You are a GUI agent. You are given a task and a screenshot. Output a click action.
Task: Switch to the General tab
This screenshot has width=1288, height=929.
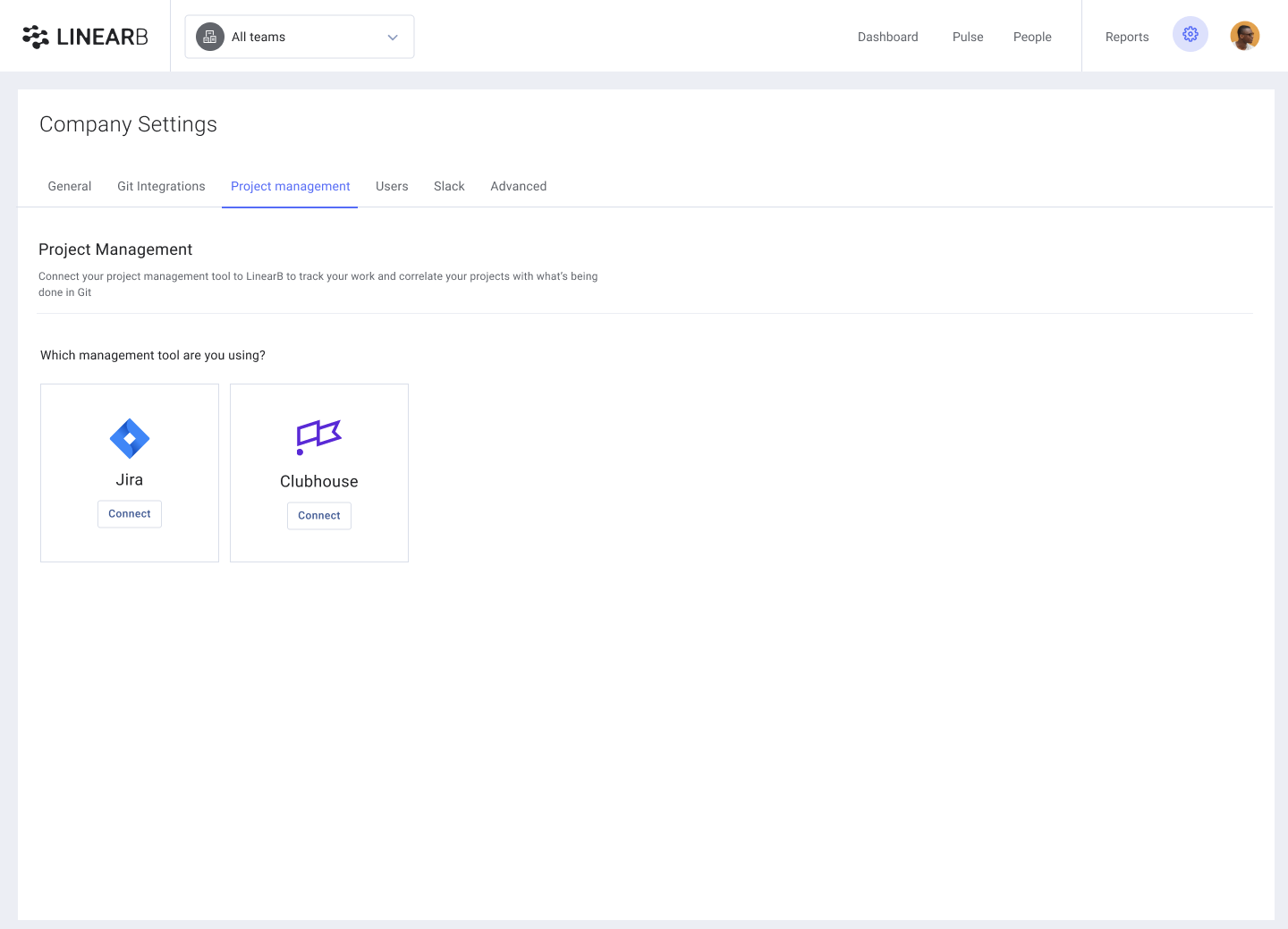click(70, 186)
